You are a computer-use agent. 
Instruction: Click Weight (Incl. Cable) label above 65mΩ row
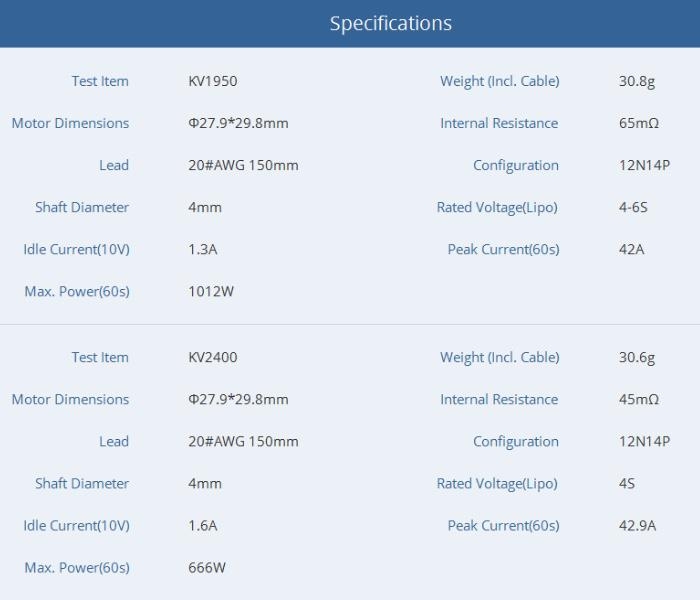(x=500, y=81)
